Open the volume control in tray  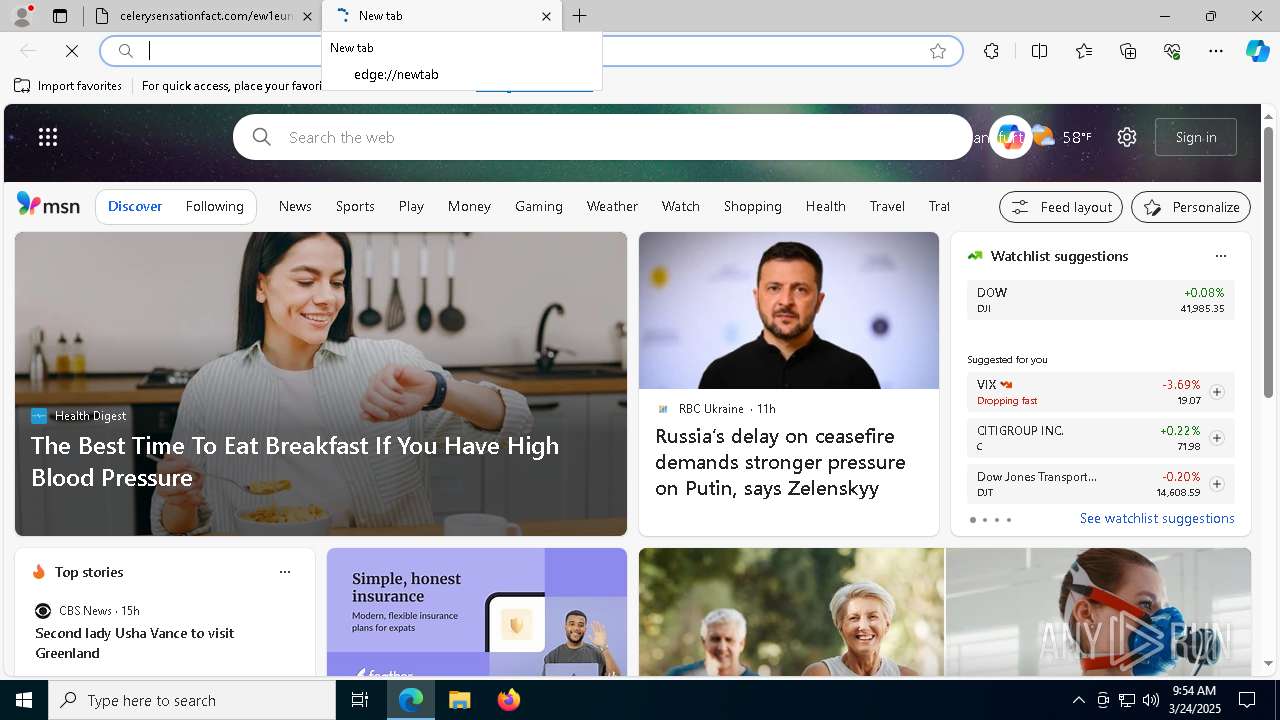click(x=1150, y=700)
